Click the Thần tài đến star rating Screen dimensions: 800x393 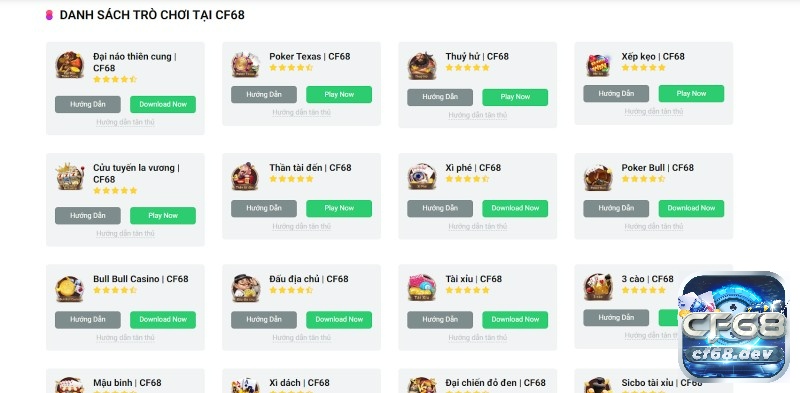tap(291, 179)
